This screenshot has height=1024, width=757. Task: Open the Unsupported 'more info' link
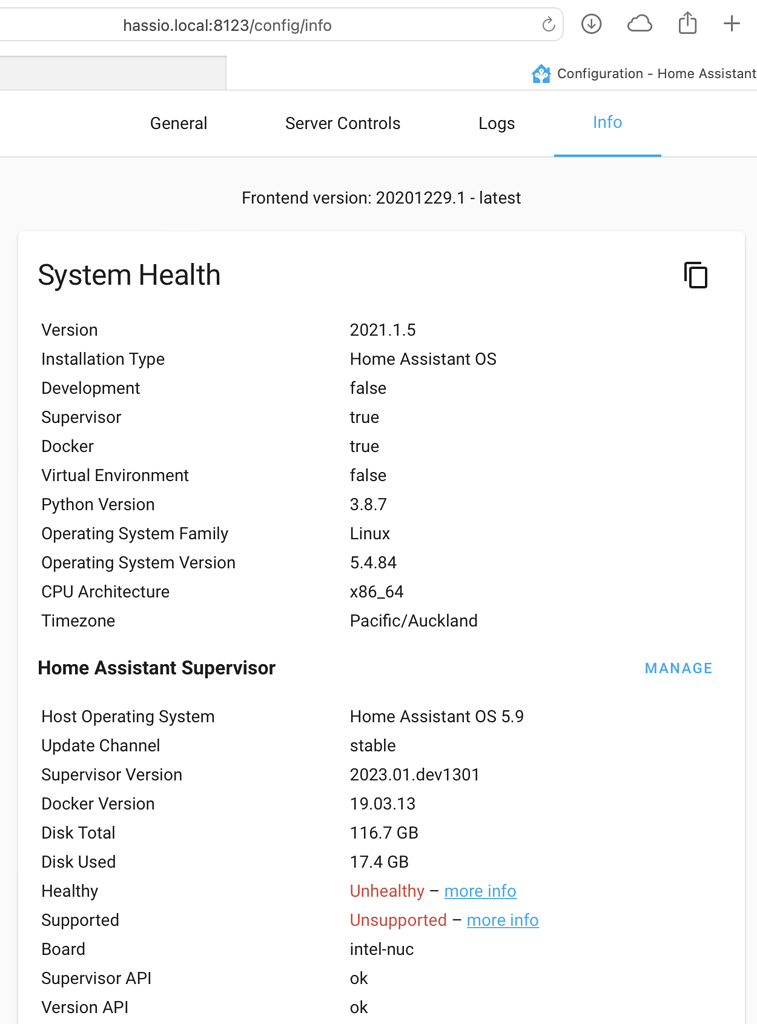502,920
